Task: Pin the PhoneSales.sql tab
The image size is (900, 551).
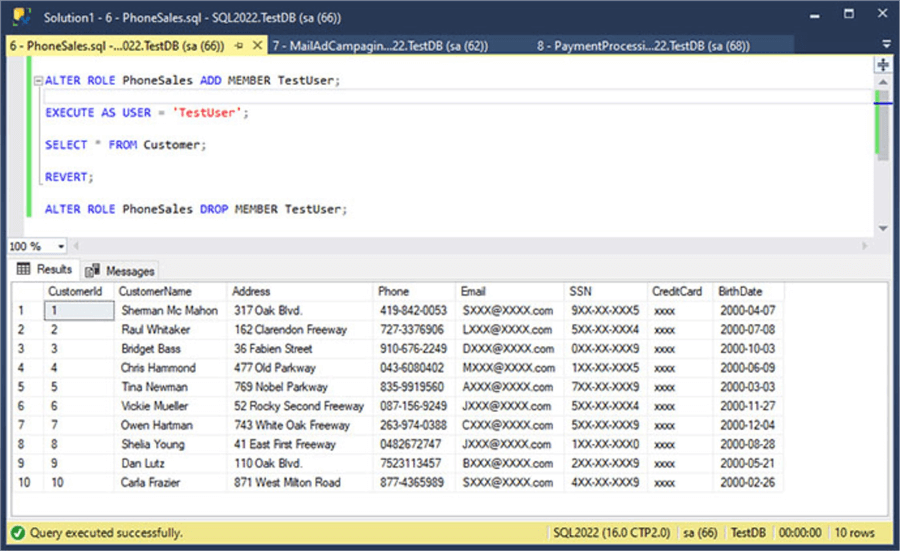Action: 240,46
